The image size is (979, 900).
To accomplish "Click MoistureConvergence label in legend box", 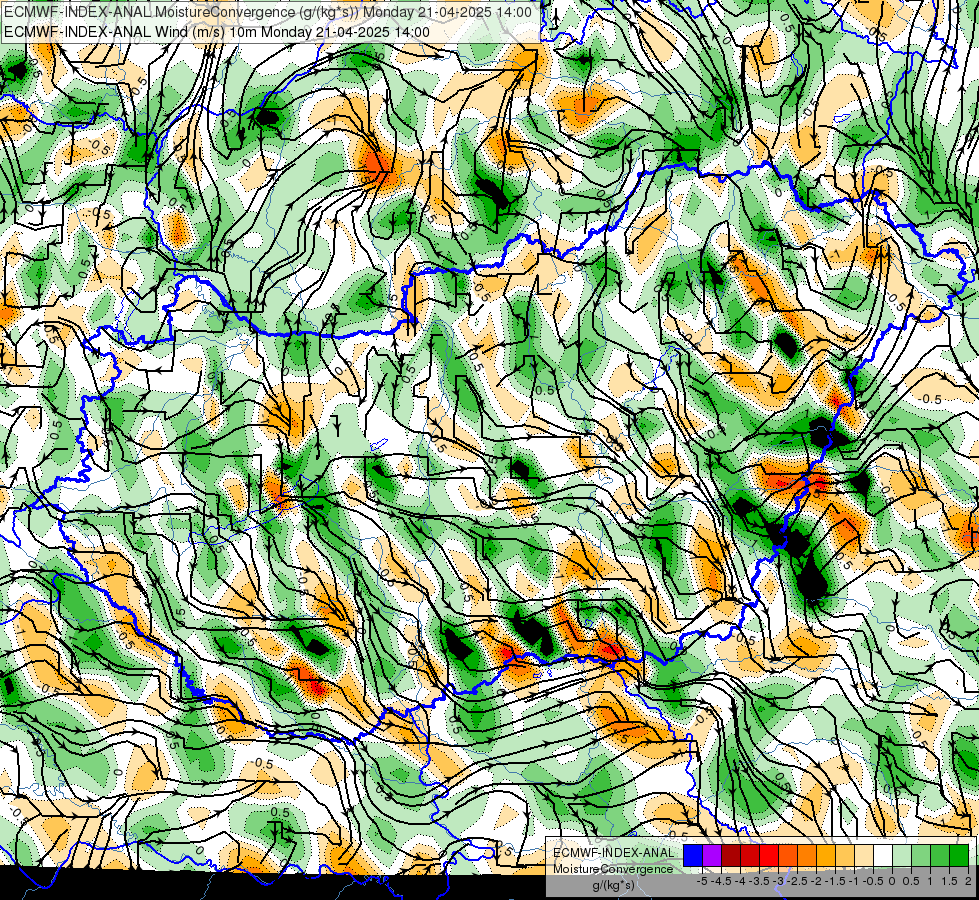I will click(x=613, y=869).
